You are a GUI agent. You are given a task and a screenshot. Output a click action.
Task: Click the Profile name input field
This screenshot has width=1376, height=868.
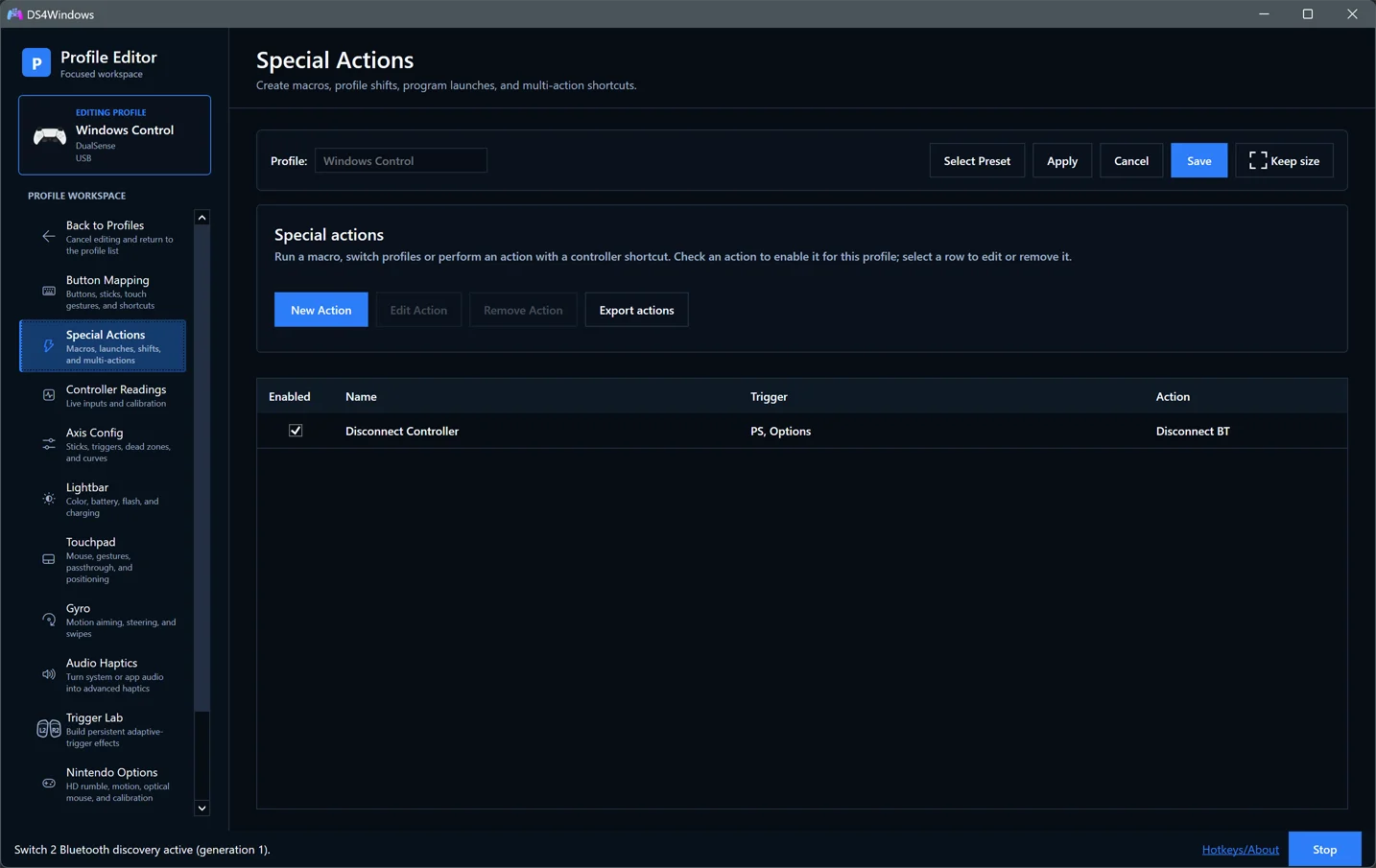[401, 160]
